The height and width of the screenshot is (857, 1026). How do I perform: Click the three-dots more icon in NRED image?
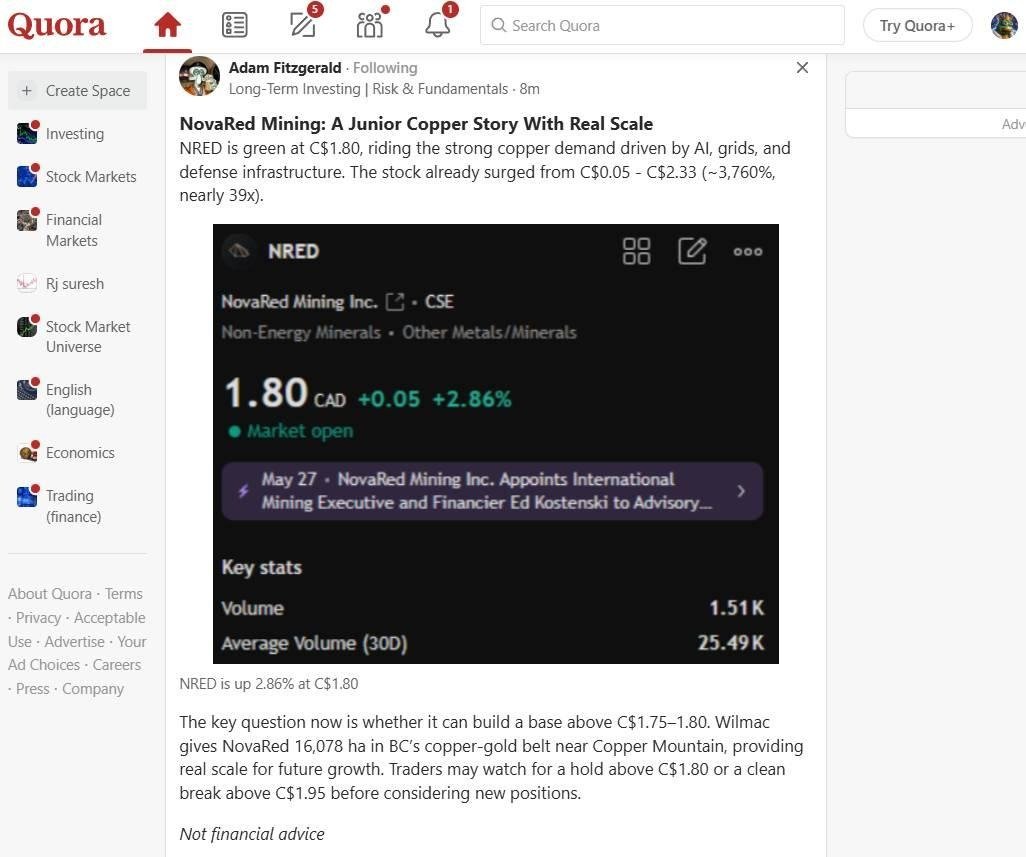point(748,251)
